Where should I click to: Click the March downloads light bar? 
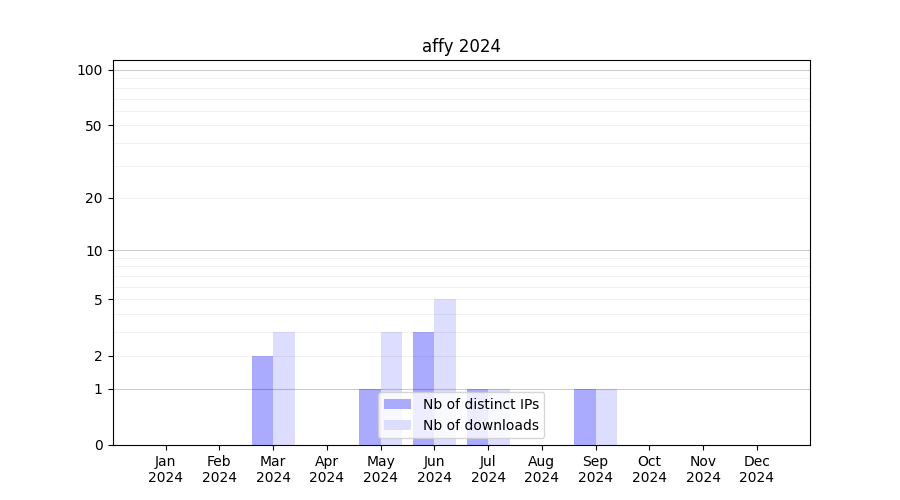pos(284,388)
